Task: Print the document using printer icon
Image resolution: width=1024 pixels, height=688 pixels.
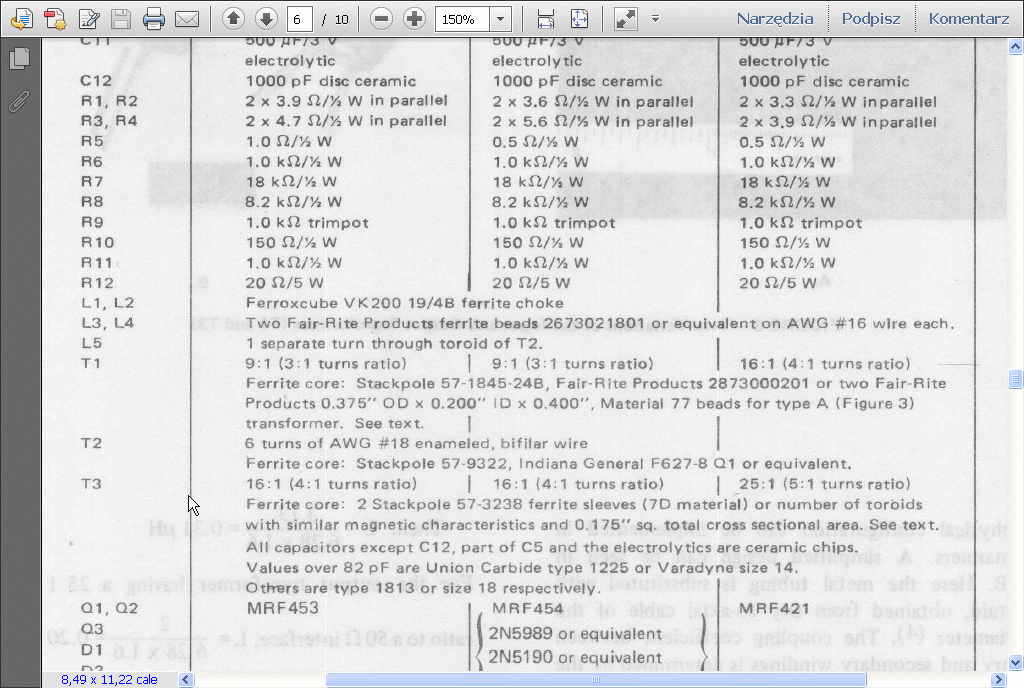Action: (153, 18)
